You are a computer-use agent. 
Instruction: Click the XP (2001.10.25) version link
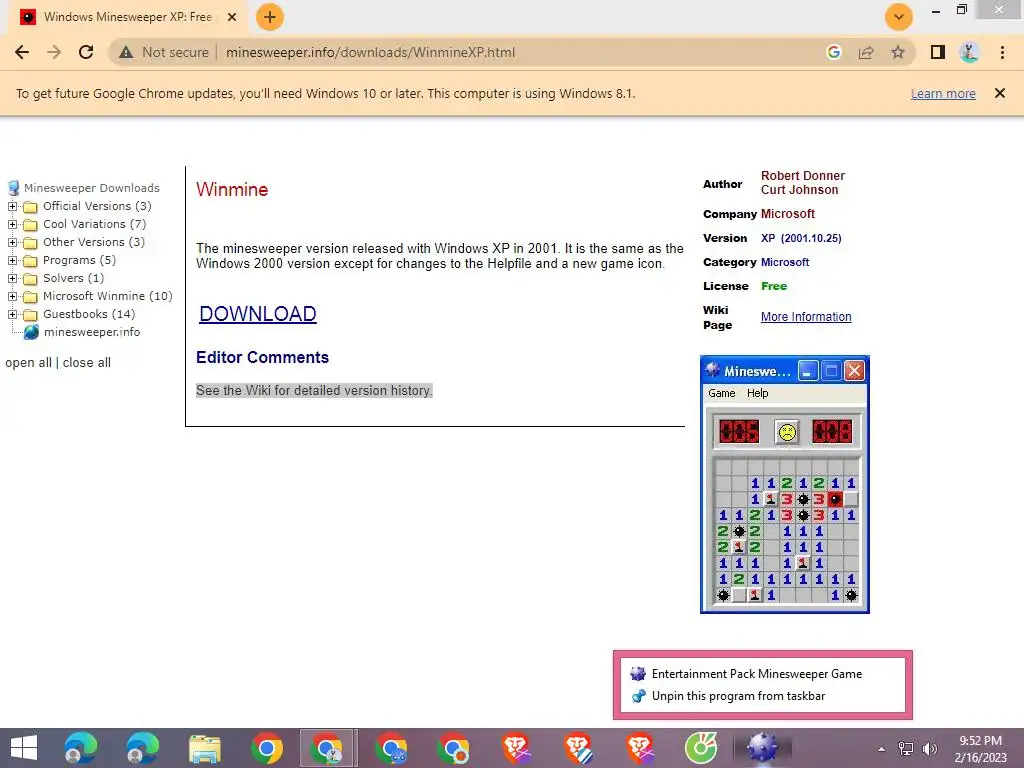[x=801, y=238]
